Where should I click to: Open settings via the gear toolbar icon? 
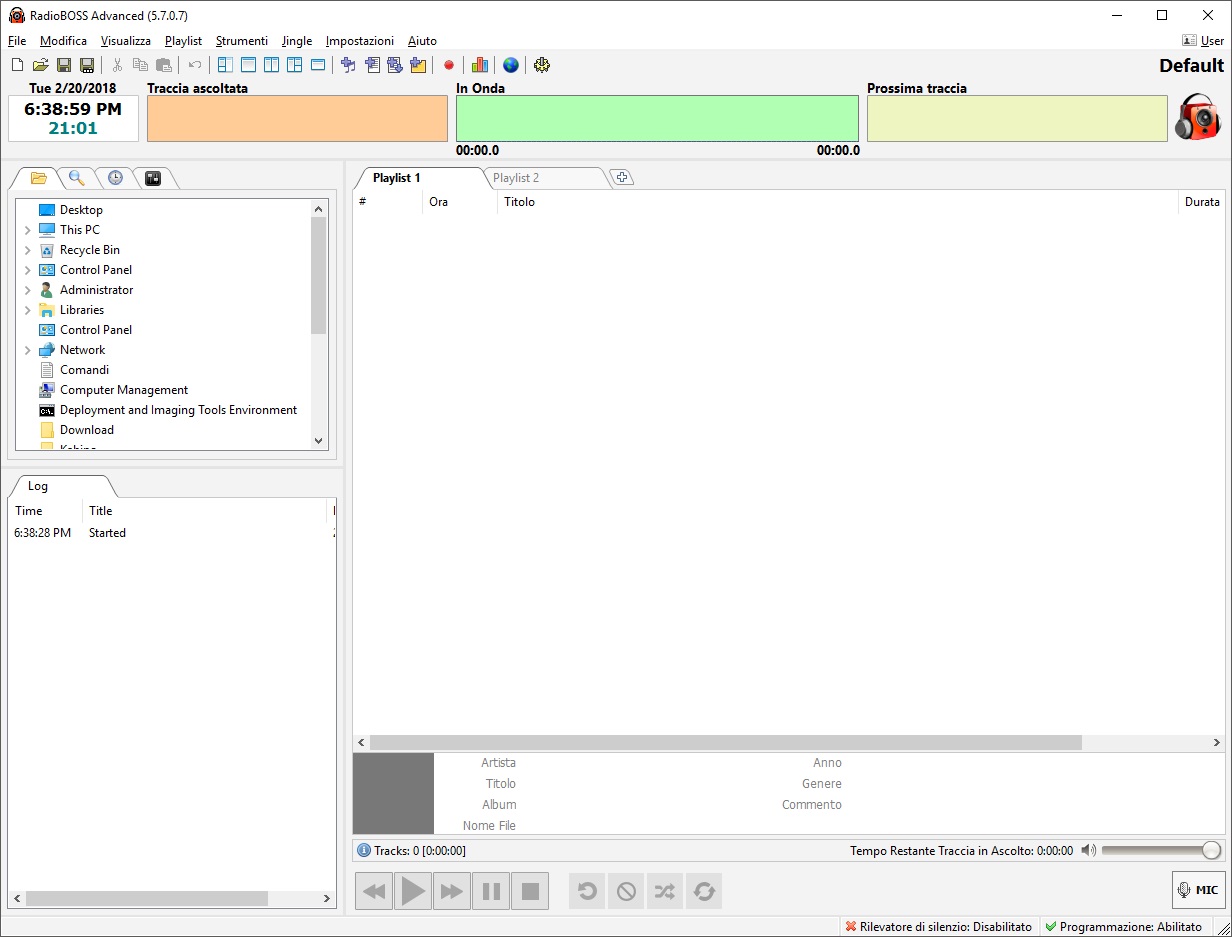(542, 65)
